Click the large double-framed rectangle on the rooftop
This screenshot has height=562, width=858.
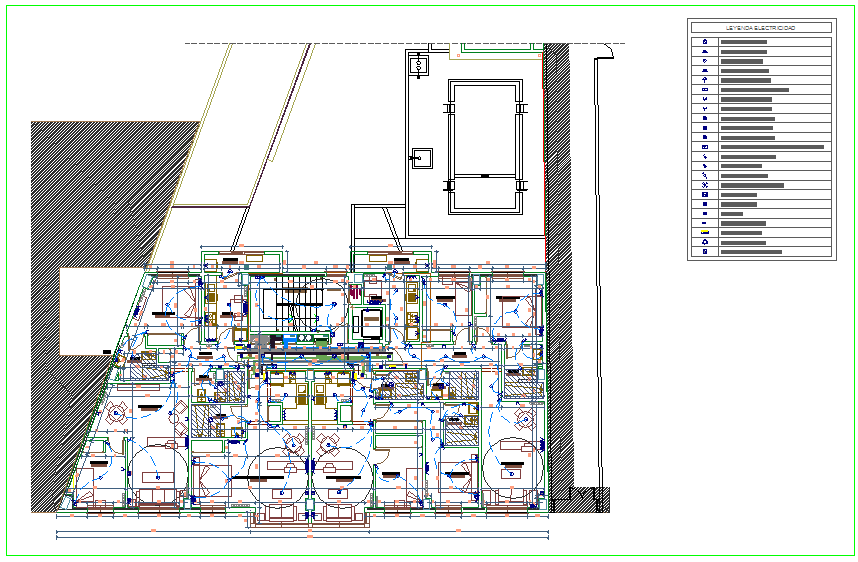coord(485,146)
